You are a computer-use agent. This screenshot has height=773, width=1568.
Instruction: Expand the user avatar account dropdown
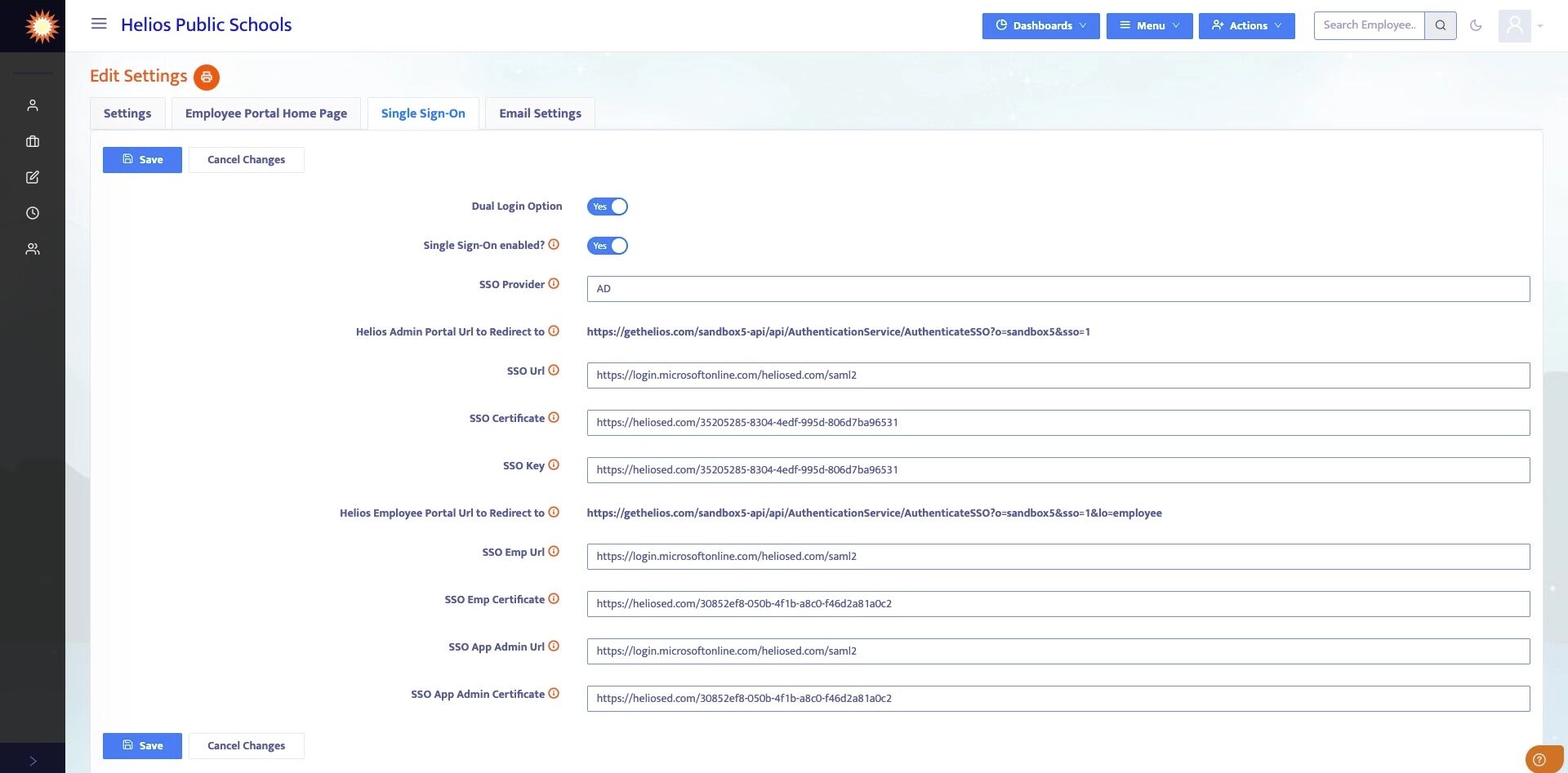pyautogui.click(x=1521, y=25)
